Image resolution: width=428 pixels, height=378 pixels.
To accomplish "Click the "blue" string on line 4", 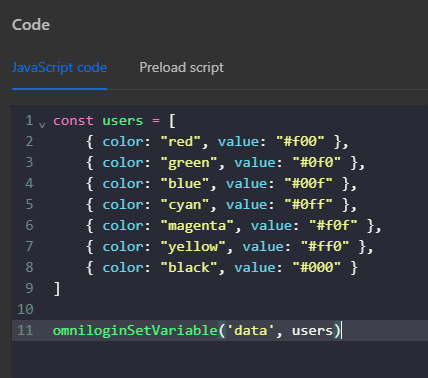I will coord(185,184).
